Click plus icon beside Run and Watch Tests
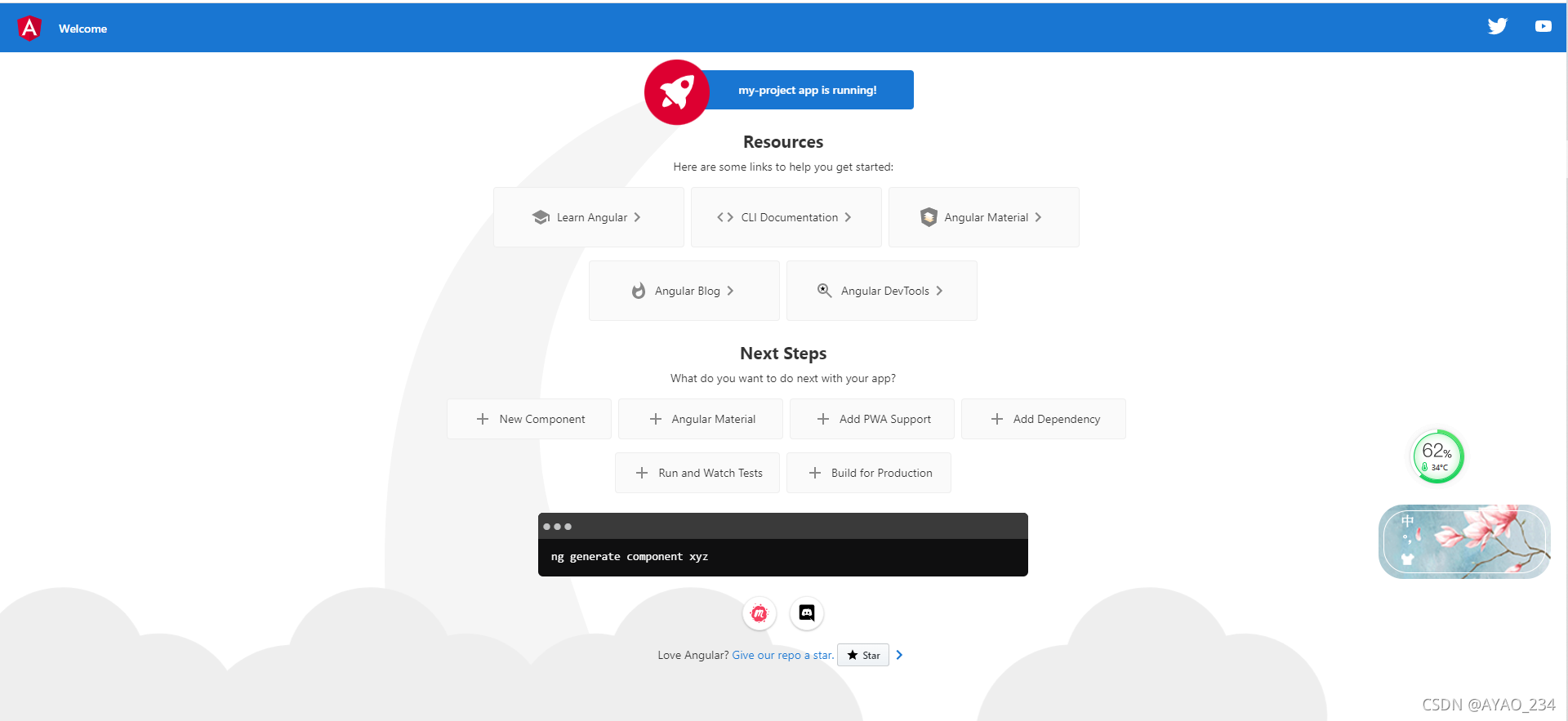Image resolution: width=1568 pixels, height=721 pixels. 642,473
